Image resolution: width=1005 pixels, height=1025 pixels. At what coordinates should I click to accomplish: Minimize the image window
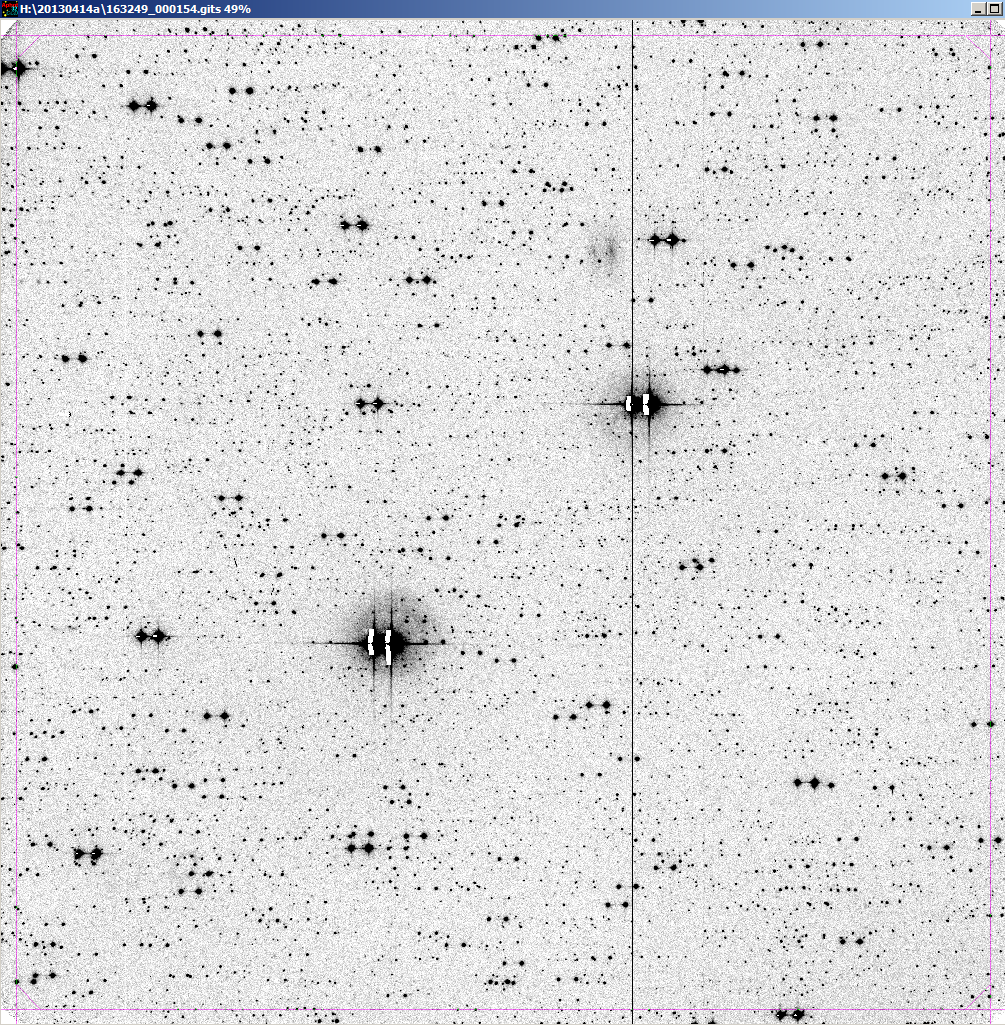[x=978, y=9]
